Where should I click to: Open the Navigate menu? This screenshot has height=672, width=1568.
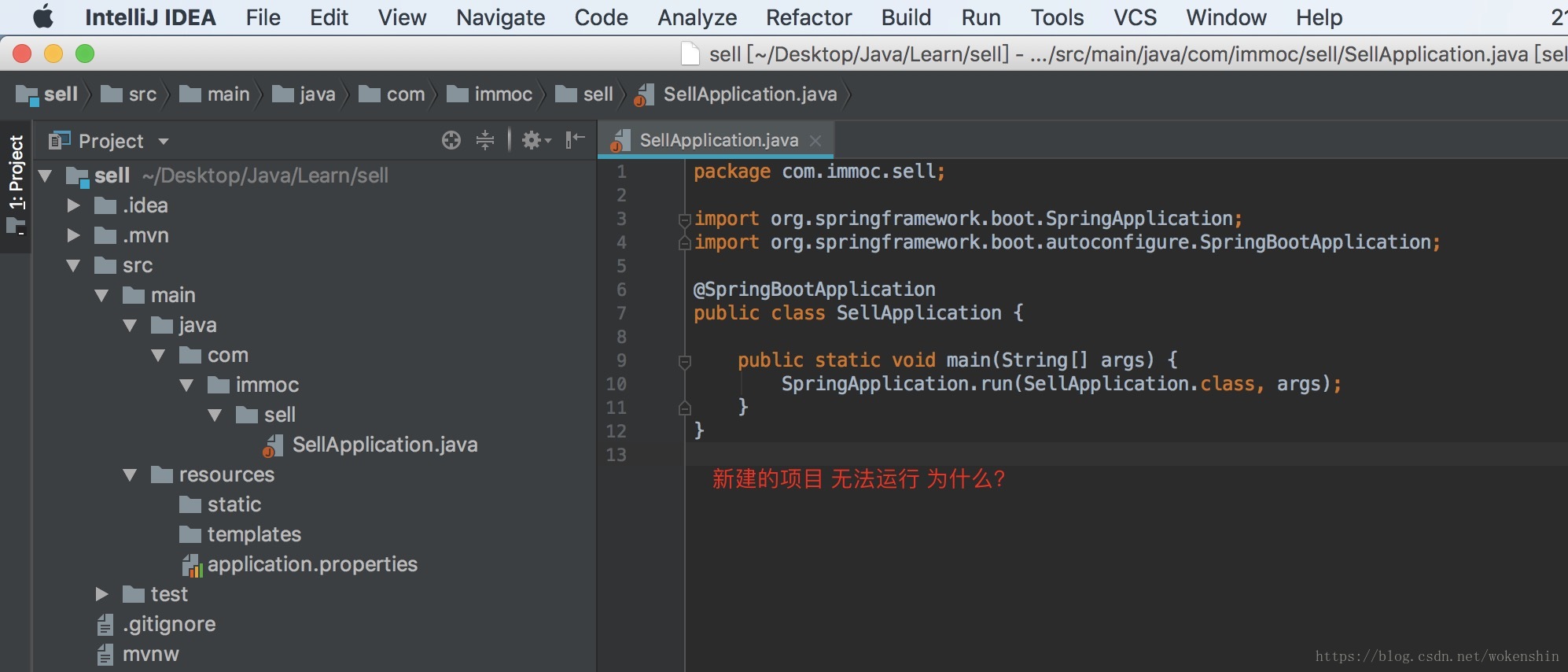click(500, 17)
